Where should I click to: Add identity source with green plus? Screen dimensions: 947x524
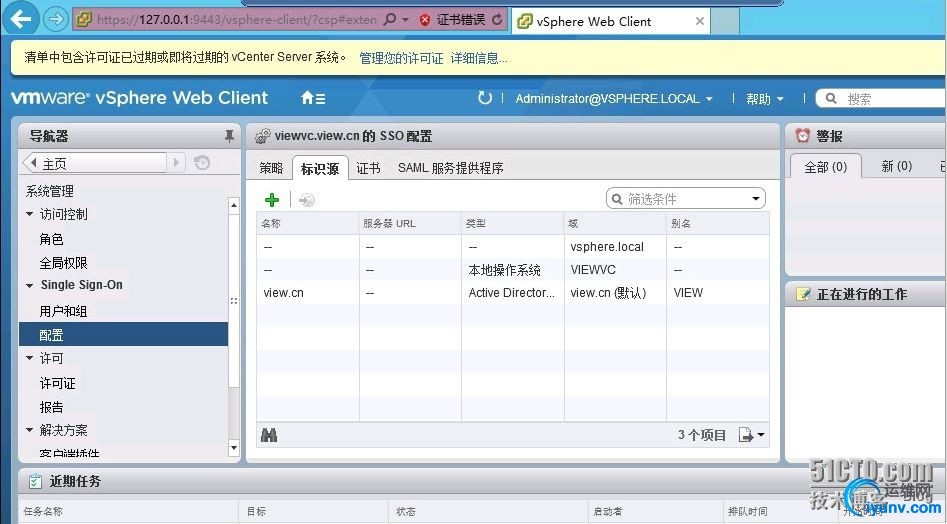[x=272, y=199]
